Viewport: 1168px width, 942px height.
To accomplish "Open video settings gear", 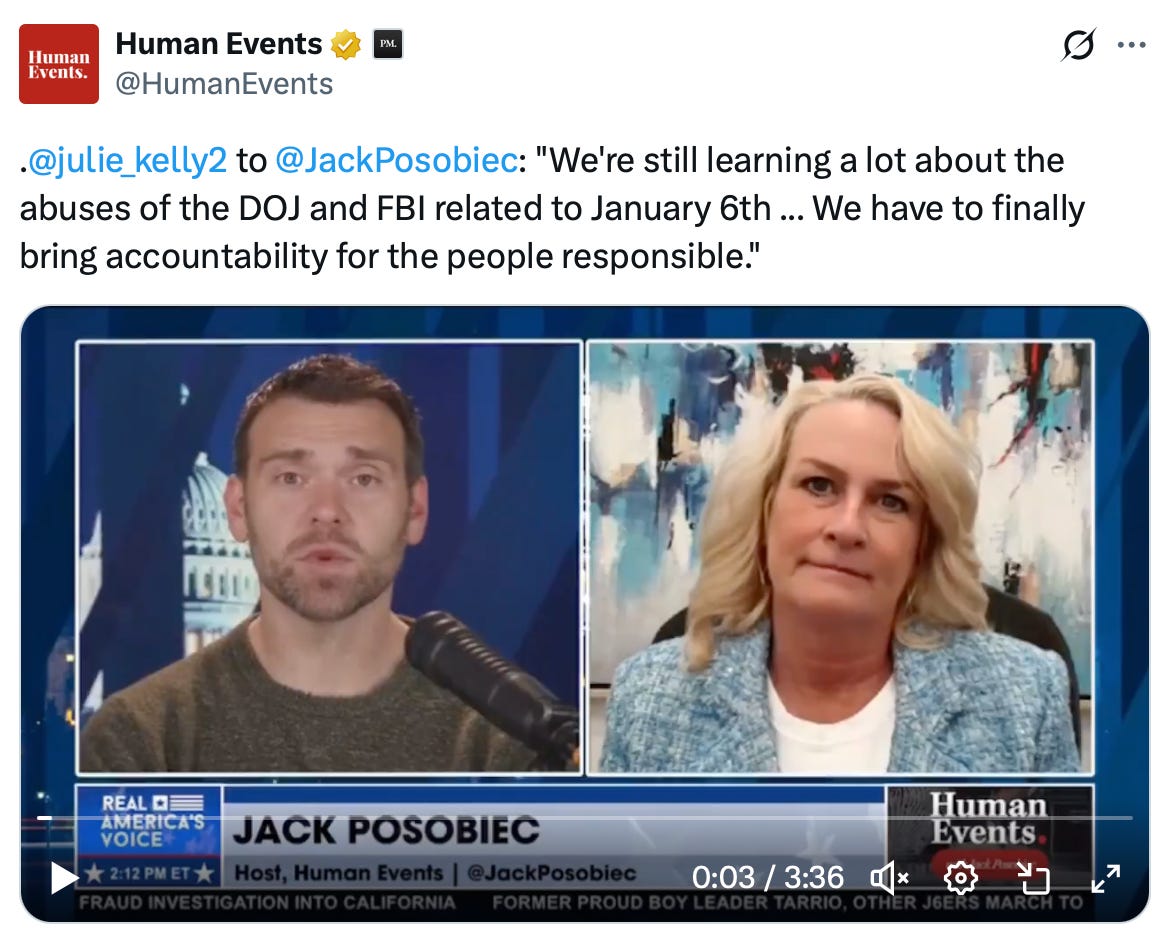I will pos(960,878).
